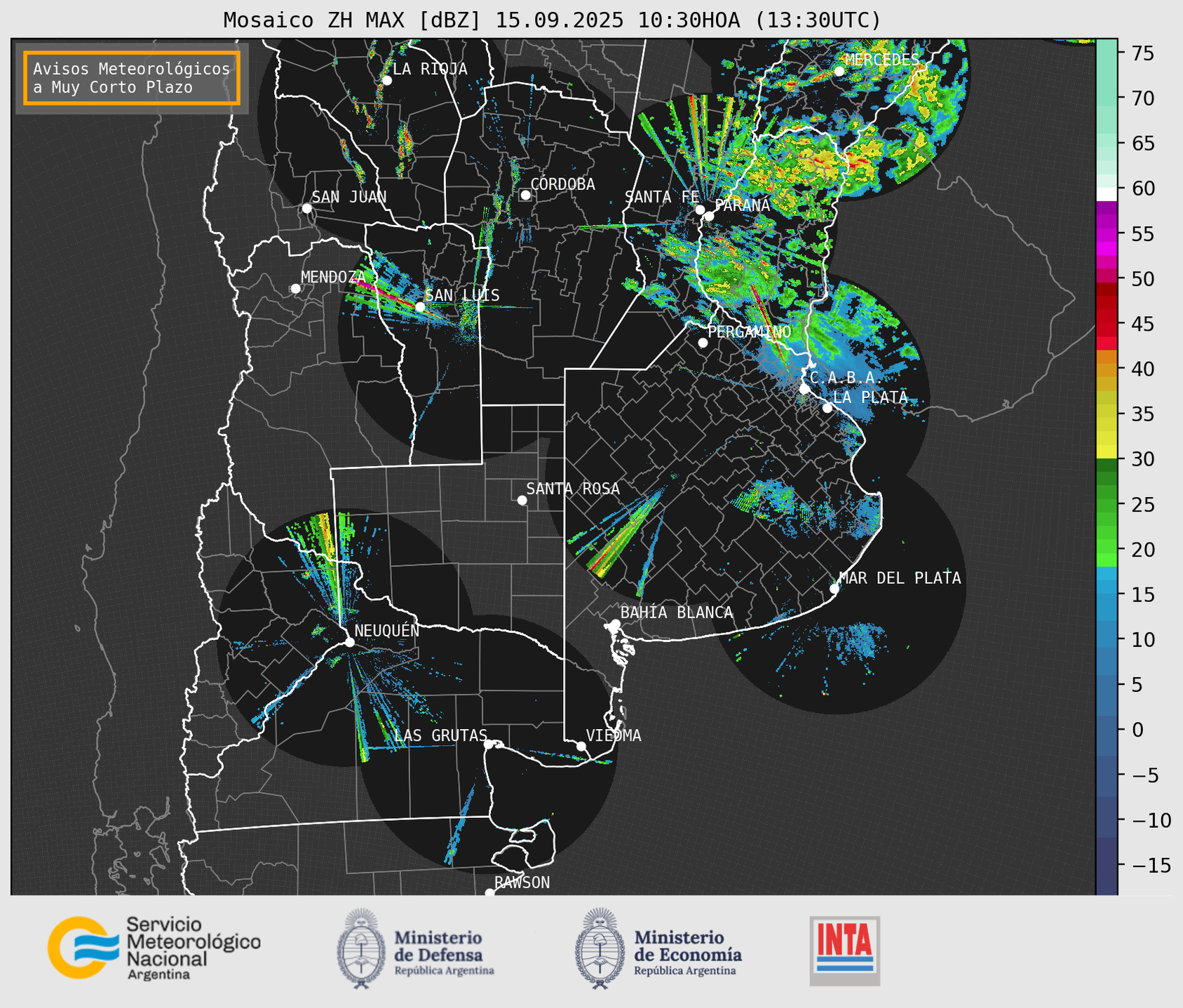Click the magenta 55 dBZ color band
This screenshot has height=1008, width=1183.
1107,234
